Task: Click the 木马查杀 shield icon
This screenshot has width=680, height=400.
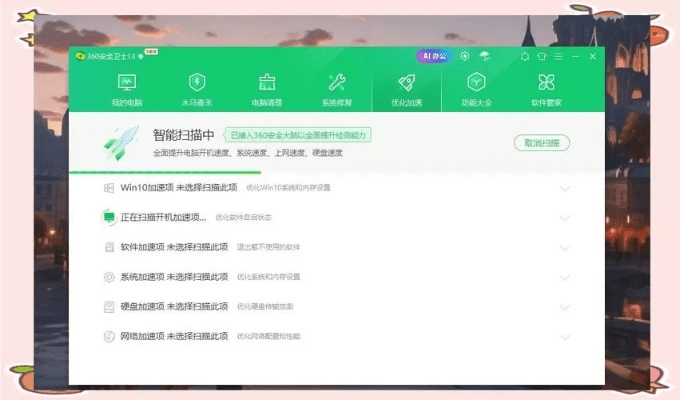Action: pyautogui.click(x=197, y=82)
